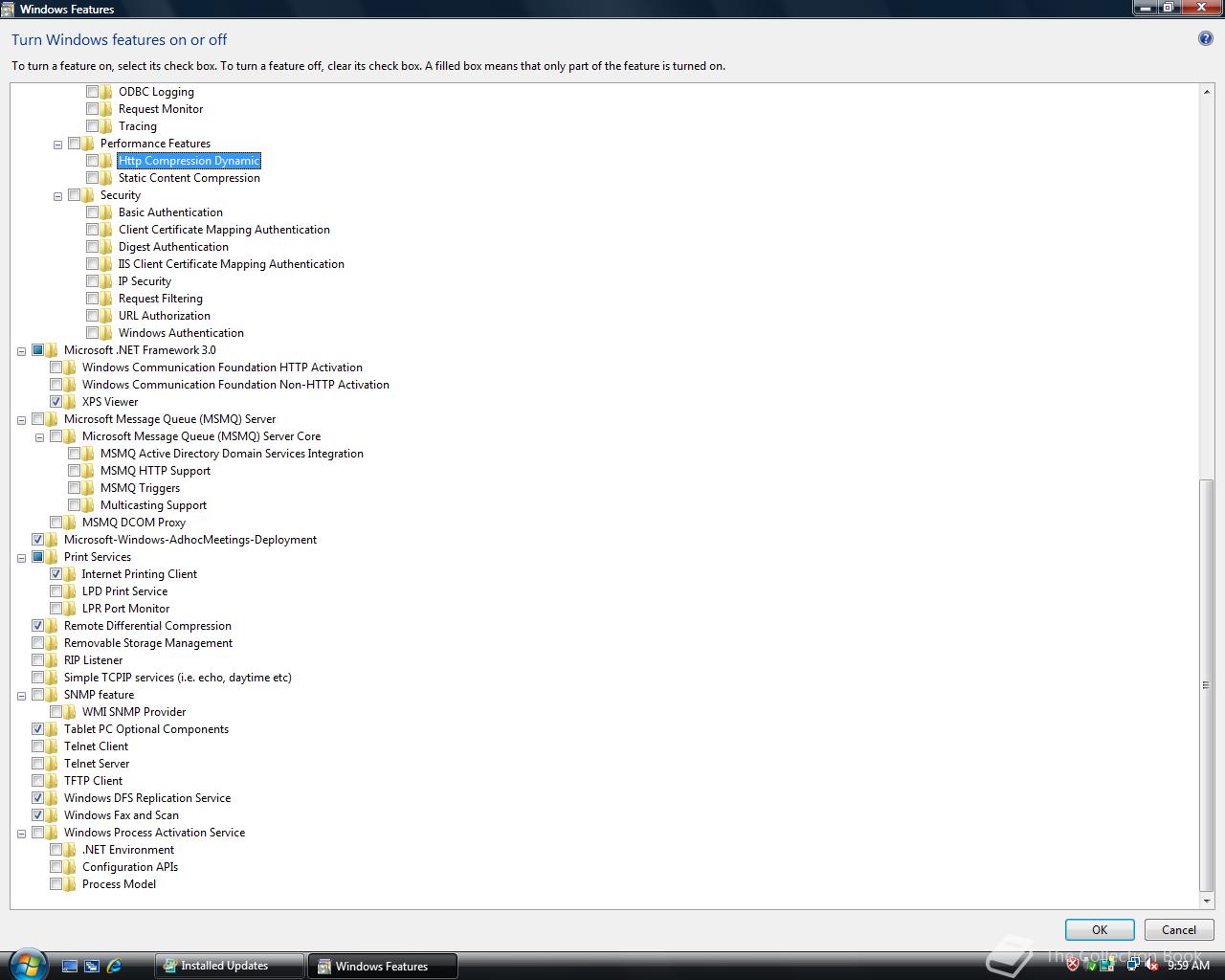Collapse the SNMP feature node
The height and width of the screenshot is (980, 1225).
pos(21,696)
